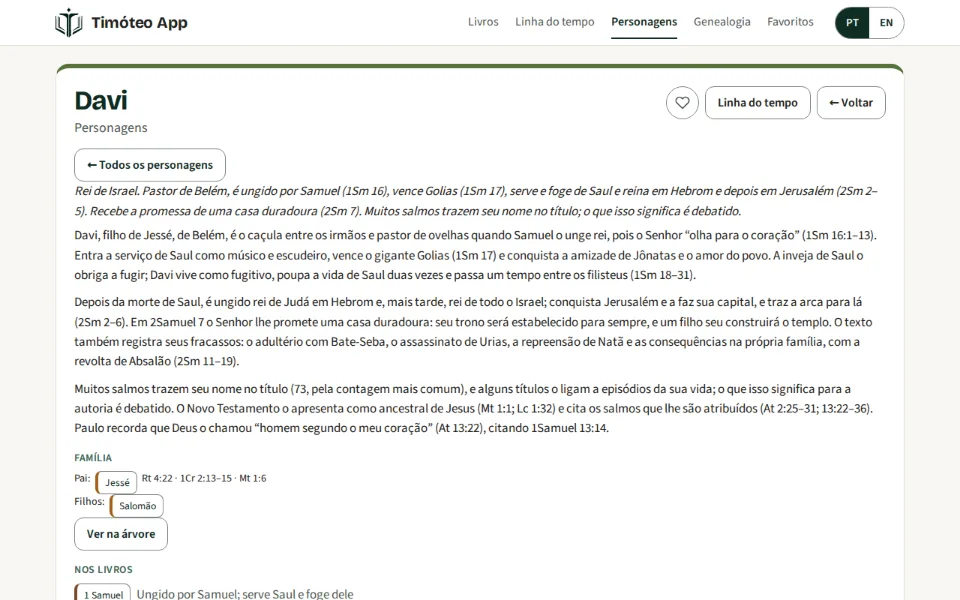The width and height of the screenshot is (960, 600).
Task: Open the Salomão character chip
Action: 137,506
